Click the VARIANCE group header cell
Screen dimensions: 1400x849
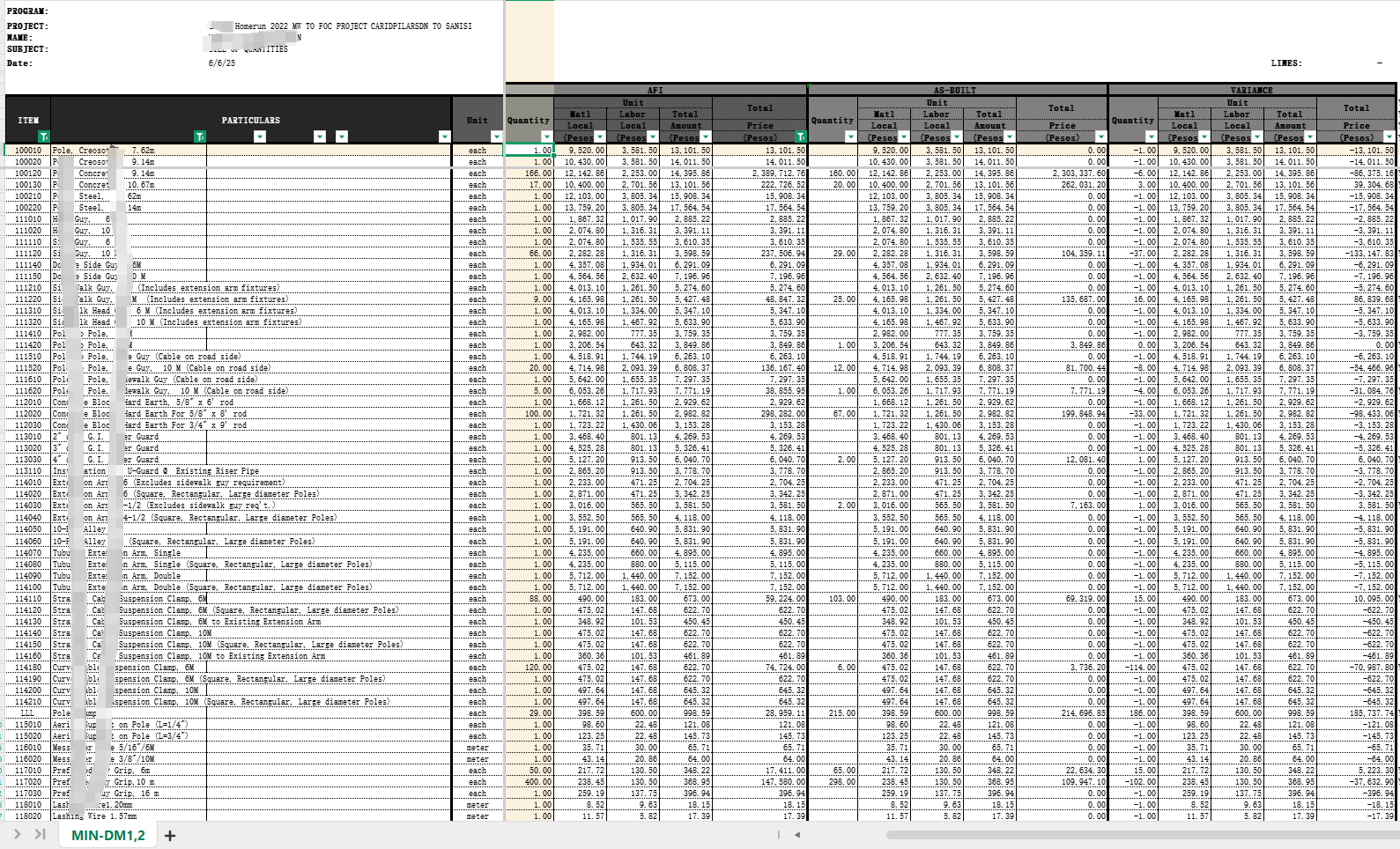pyautogui.click(x=1251, y=90)
